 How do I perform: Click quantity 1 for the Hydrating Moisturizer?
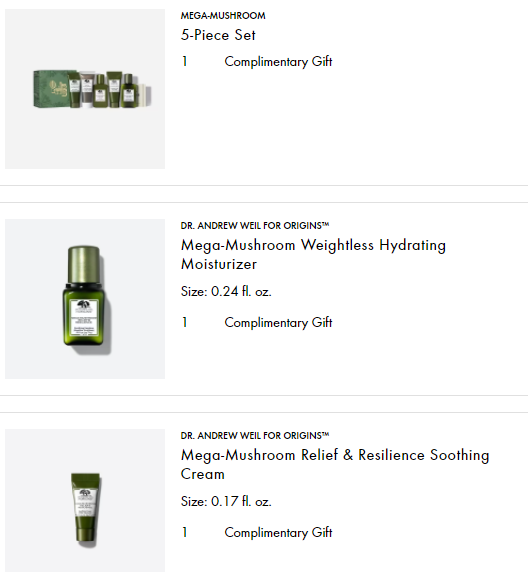coord(185,322)
